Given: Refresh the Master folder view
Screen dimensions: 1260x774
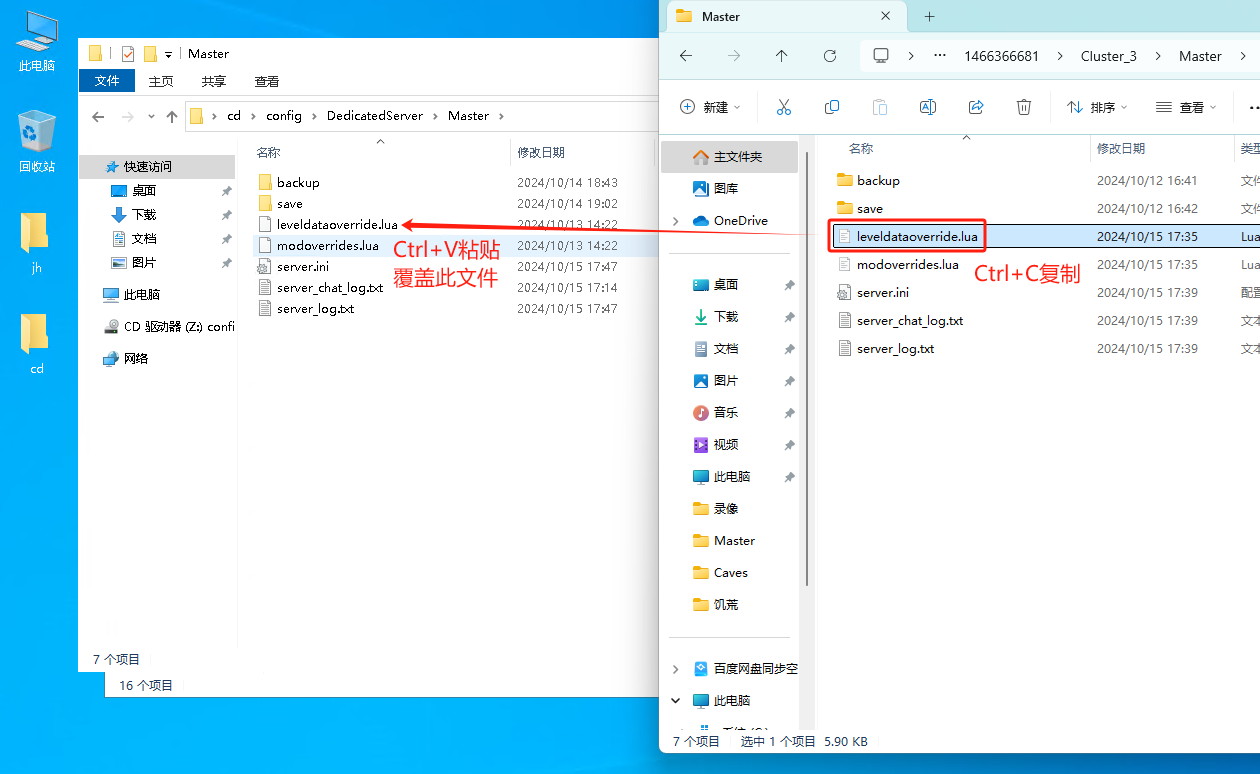Looking at the screenshot, I should [830, 56].
